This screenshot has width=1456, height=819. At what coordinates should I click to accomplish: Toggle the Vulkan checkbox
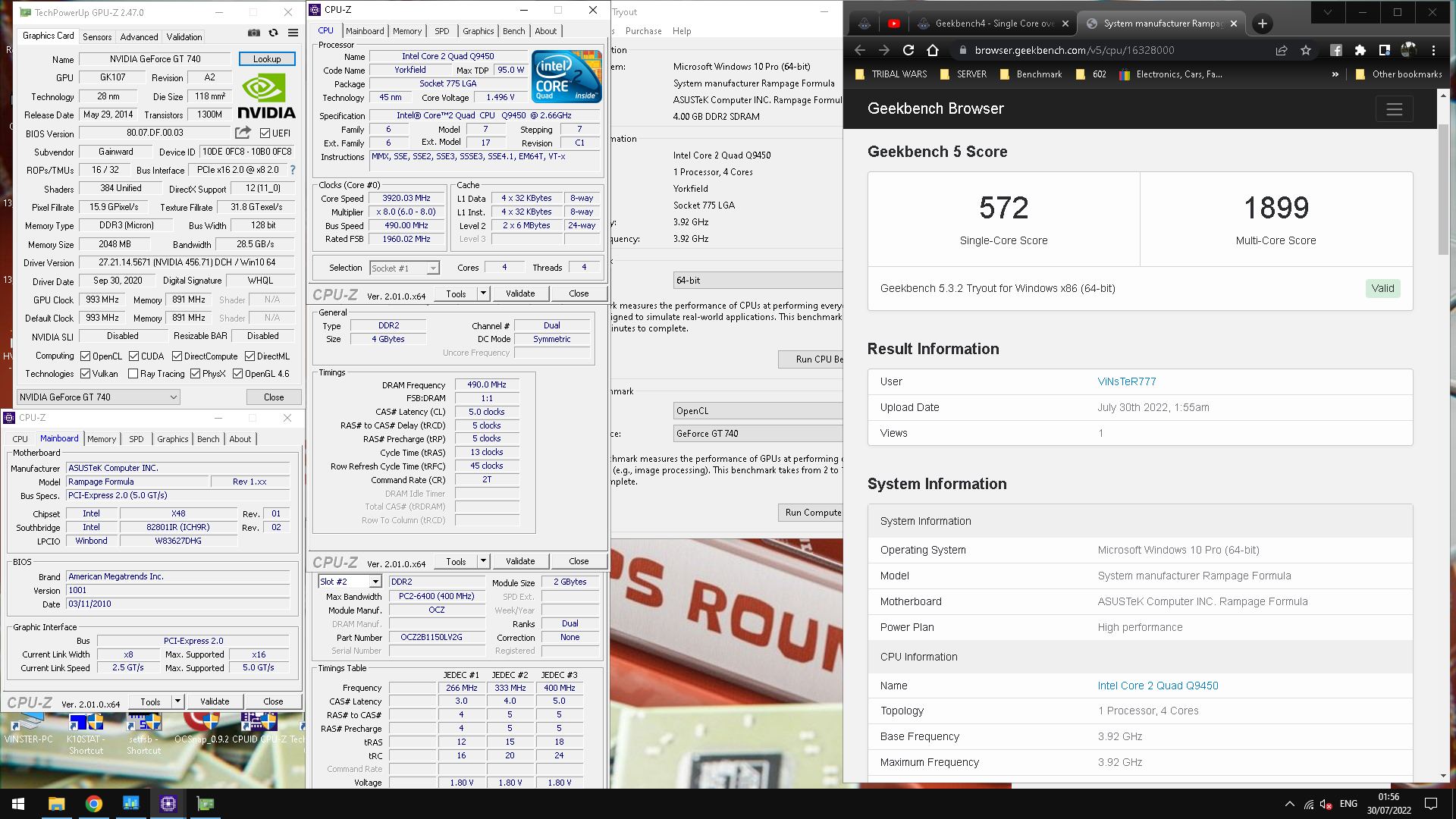tap(86, 374)
